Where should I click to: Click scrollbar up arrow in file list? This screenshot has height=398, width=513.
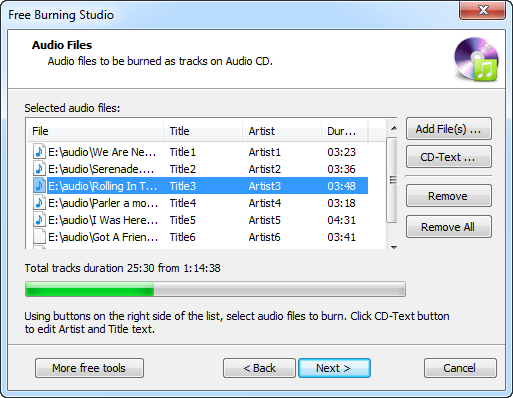pyautogui.click(x=394, y=128)
